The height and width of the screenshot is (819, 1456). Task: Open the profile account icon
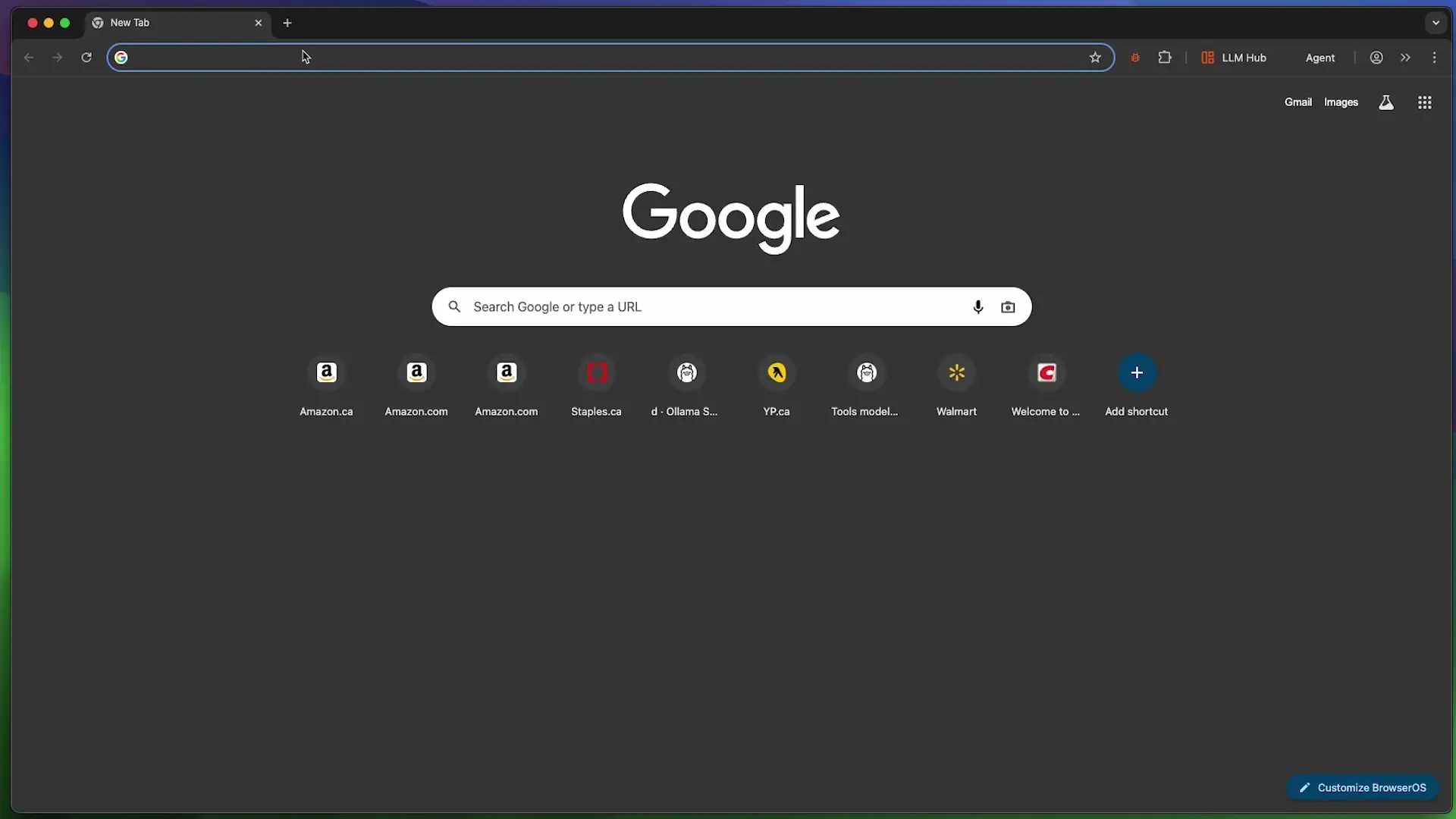pyautogui.click(x=1376, y=58)
